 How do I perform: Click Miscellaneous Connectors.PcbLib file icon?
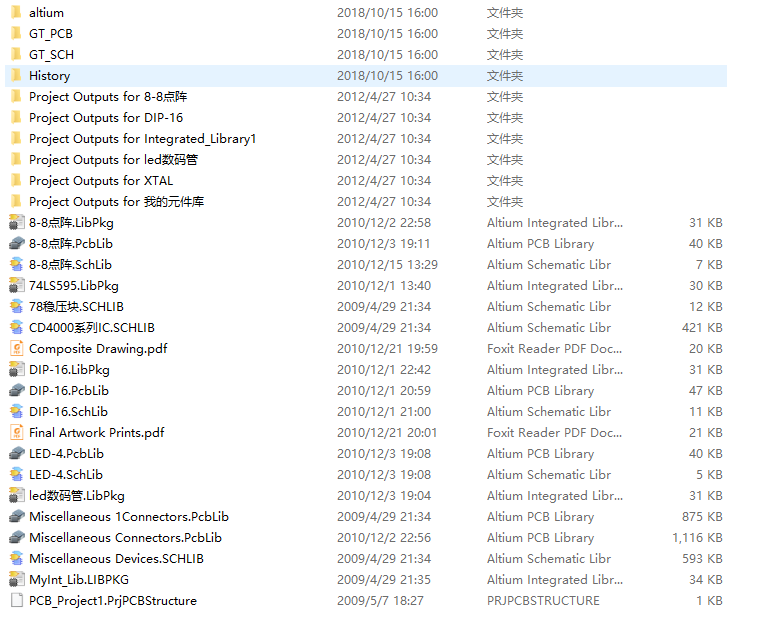tap(16, 538)
